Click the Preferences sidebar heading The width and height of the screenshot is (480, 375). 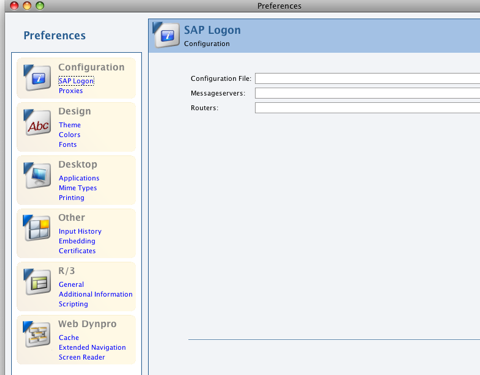click(x=55, y=35)
